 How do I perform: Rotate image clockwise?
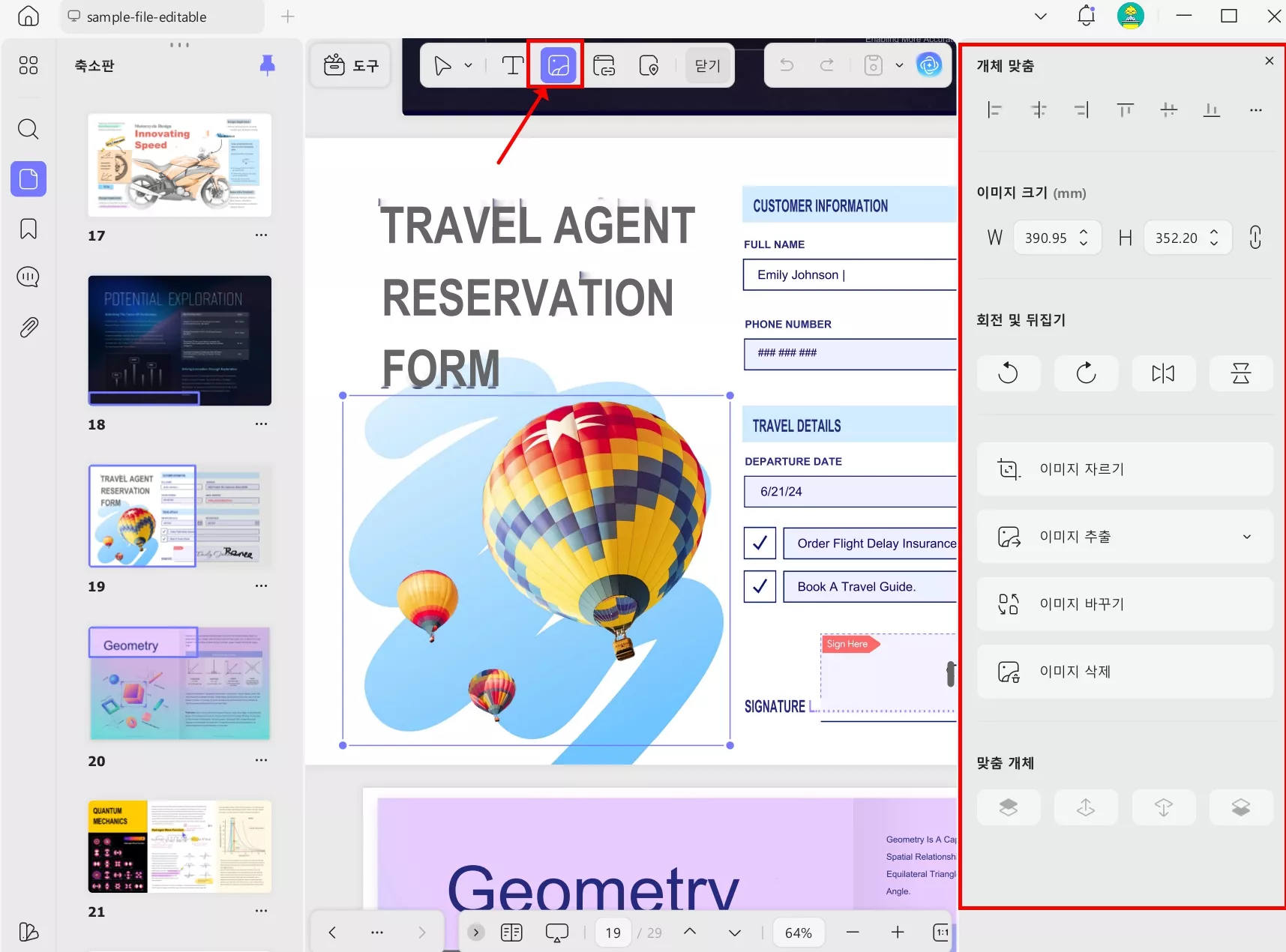pyautogui.click(x=1086, y=373)
